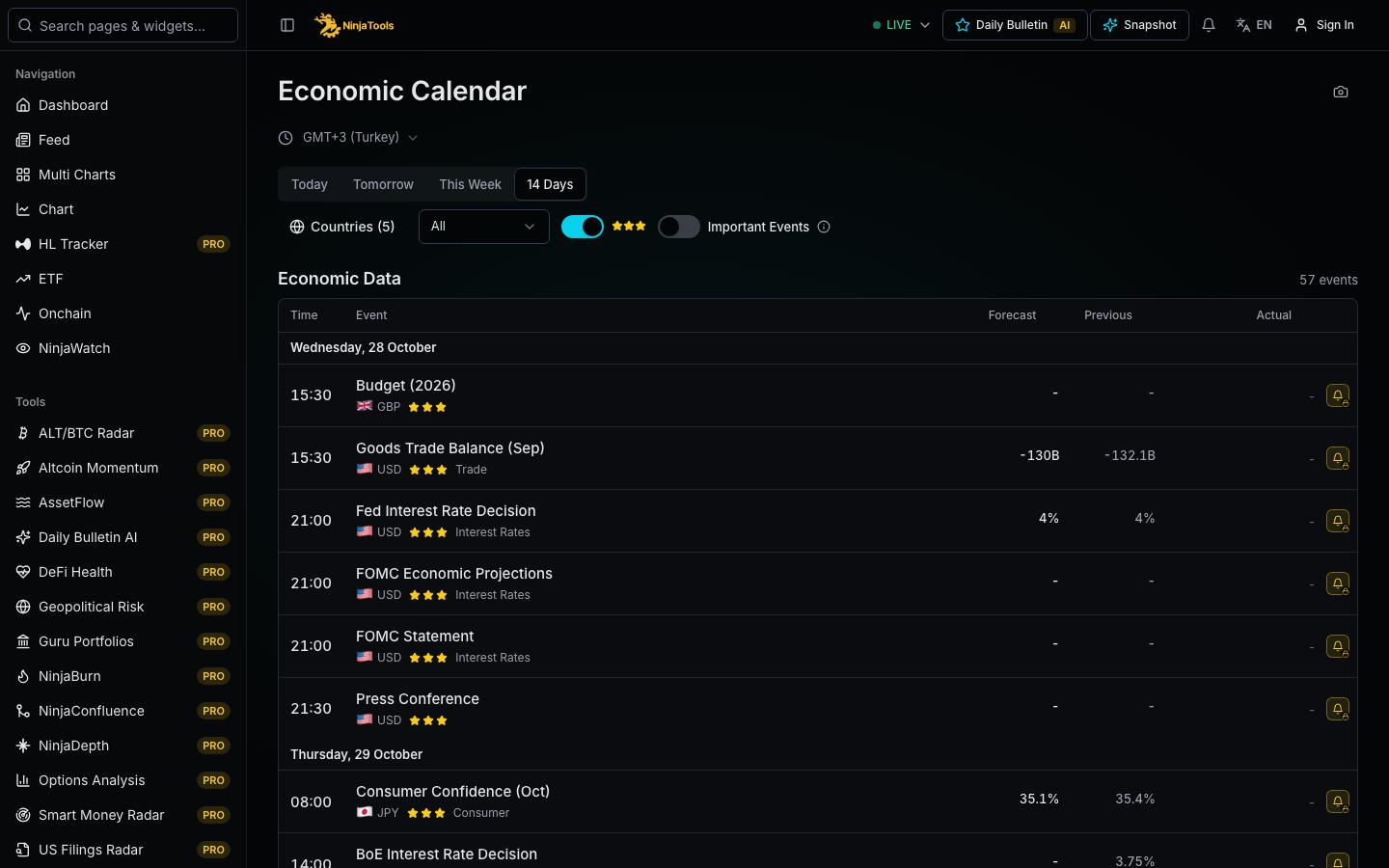This screenshot has width=1389, height=868.
Task: Set alert bell for Budget (2026)
Action: tap(1338, 395)
